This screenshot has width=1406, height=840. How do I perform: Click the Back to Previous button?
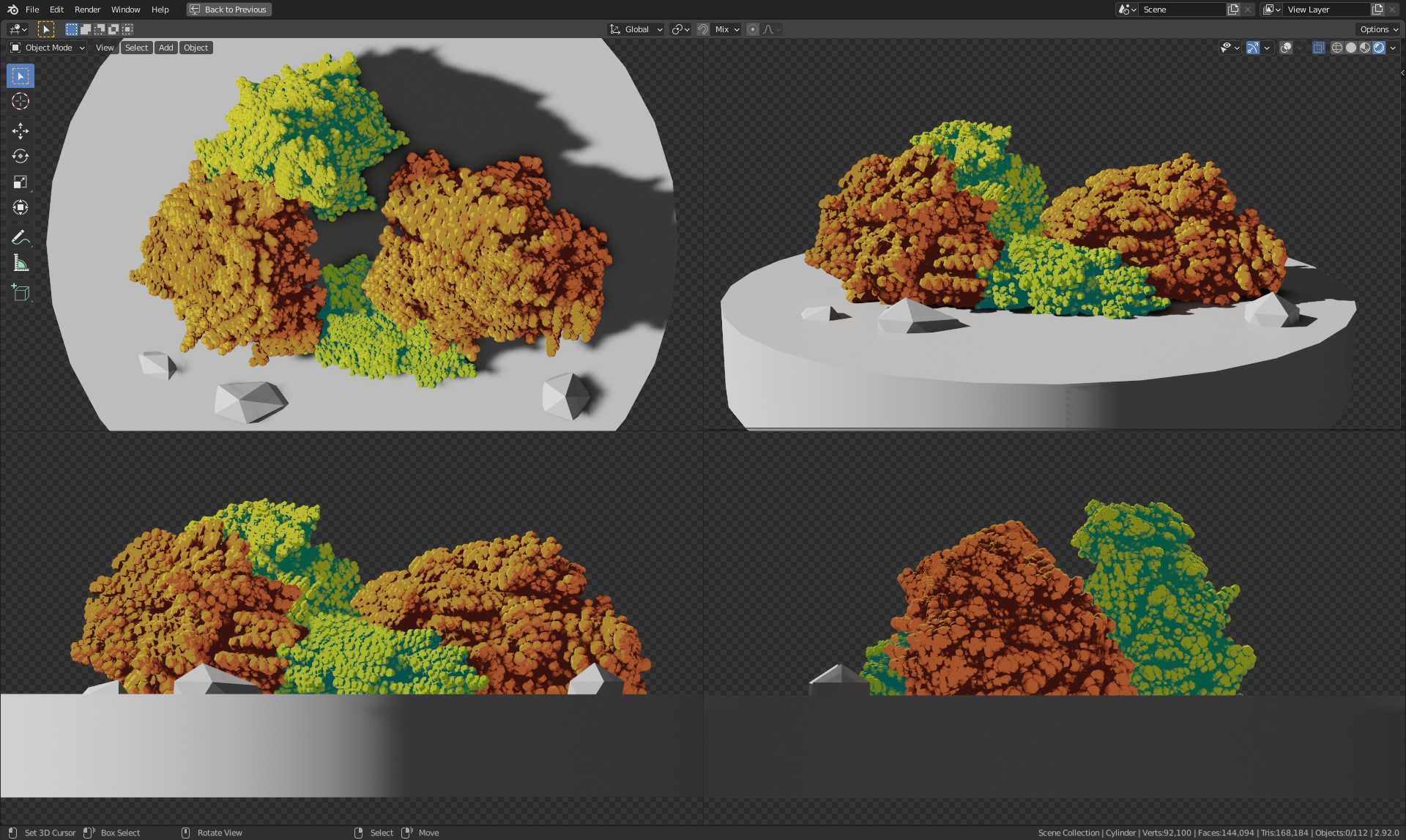228,10
